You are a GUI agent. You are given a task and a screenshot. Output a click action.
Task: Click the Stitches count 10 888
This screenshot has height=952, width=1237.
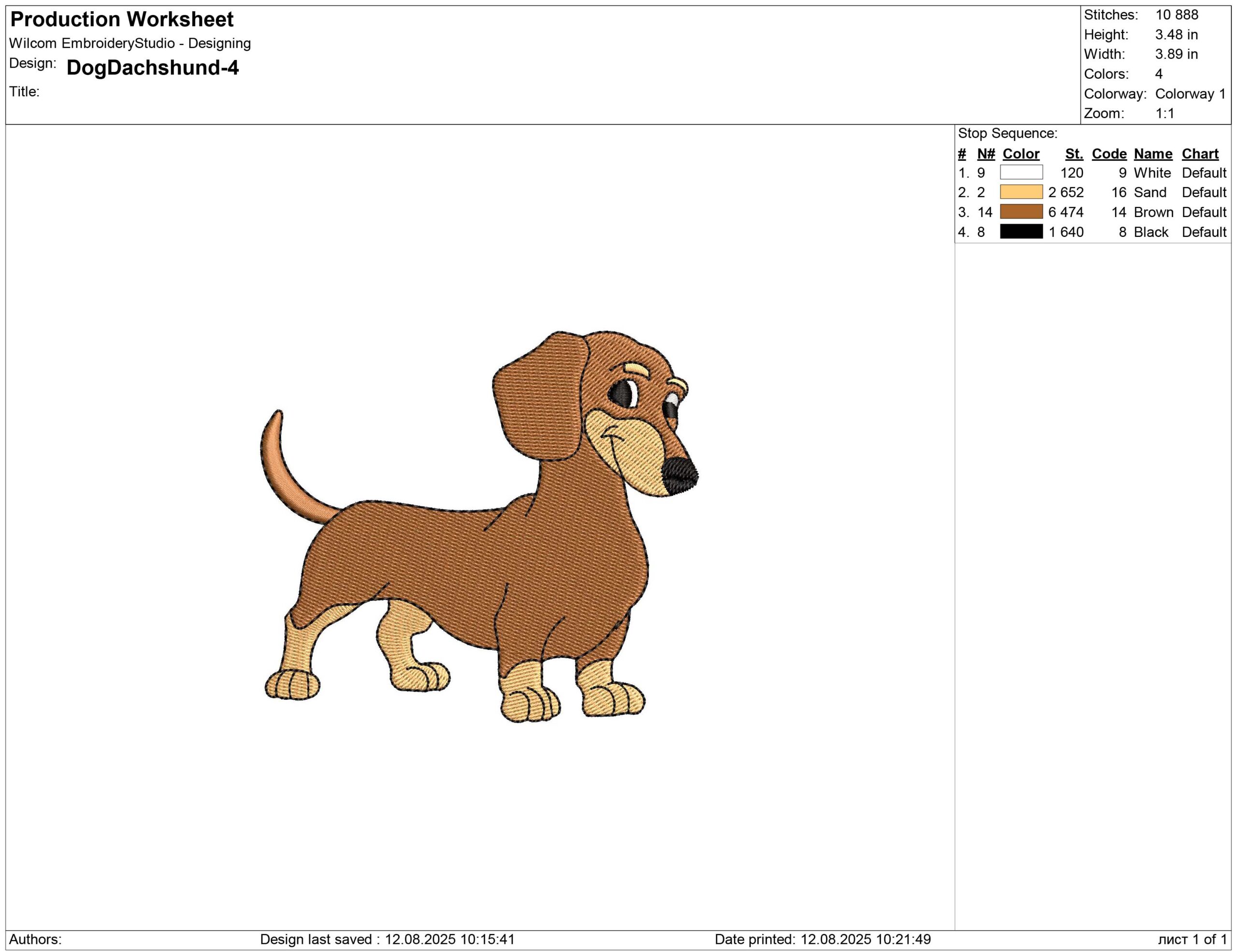pyautogui.click(x=1177, y=14)
